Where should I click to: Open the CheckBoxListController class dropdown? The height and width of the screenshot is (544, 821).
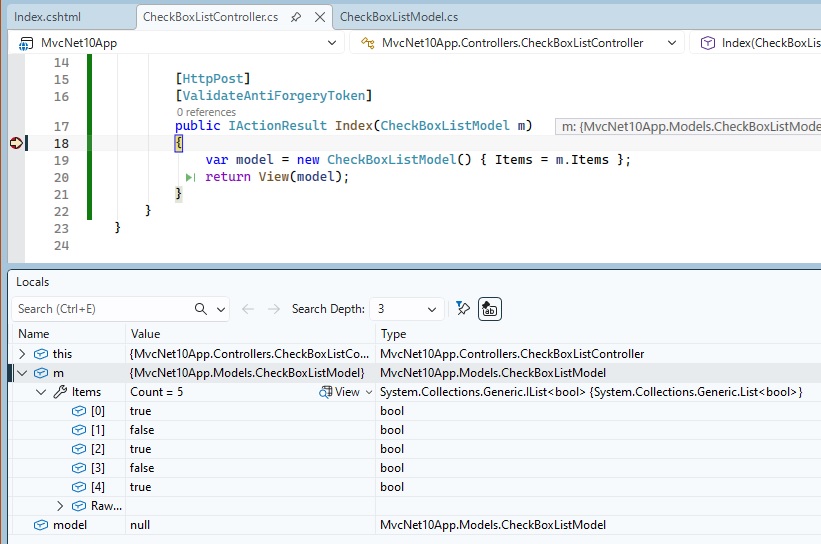[x=517, y=43]
